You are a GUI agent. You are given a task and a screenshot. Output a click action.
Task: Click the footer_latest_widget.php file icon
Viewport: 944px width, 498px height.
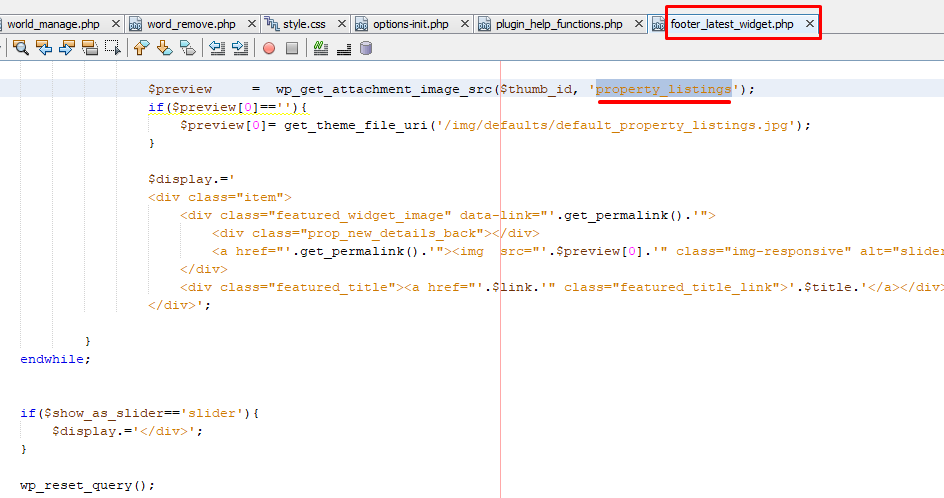[659, 24]
